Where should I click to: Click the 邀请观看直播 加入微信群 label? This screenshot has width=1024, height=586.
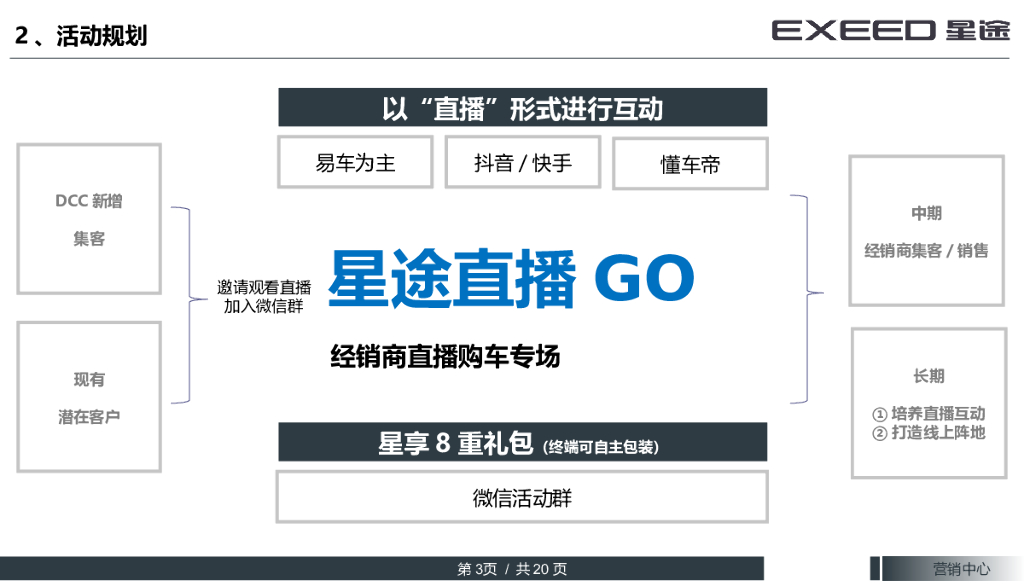coord(264,297)
